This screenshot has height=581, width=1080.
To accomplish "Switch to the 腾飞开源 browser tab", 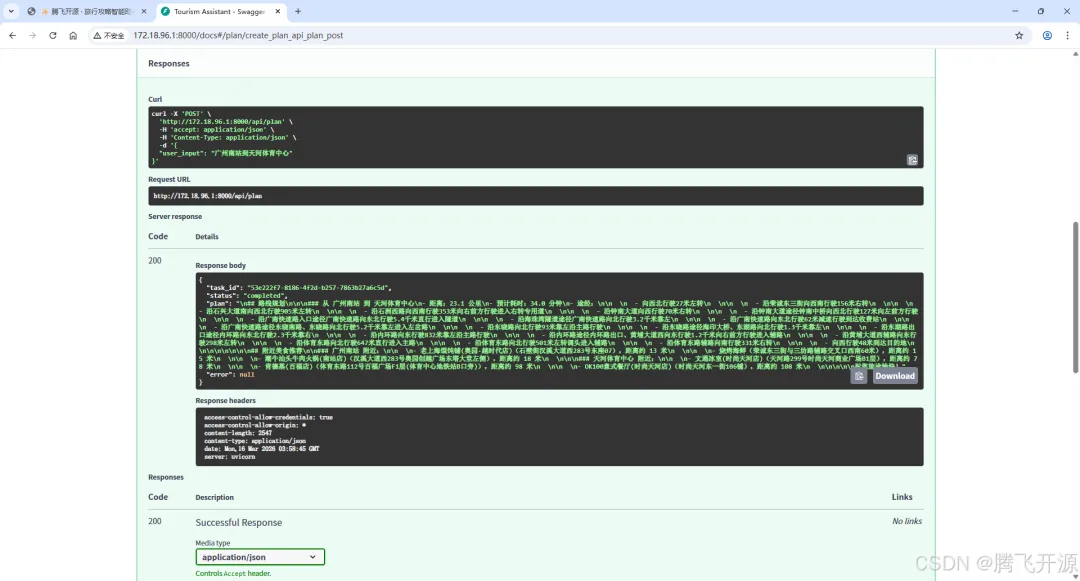I will 86,12.
